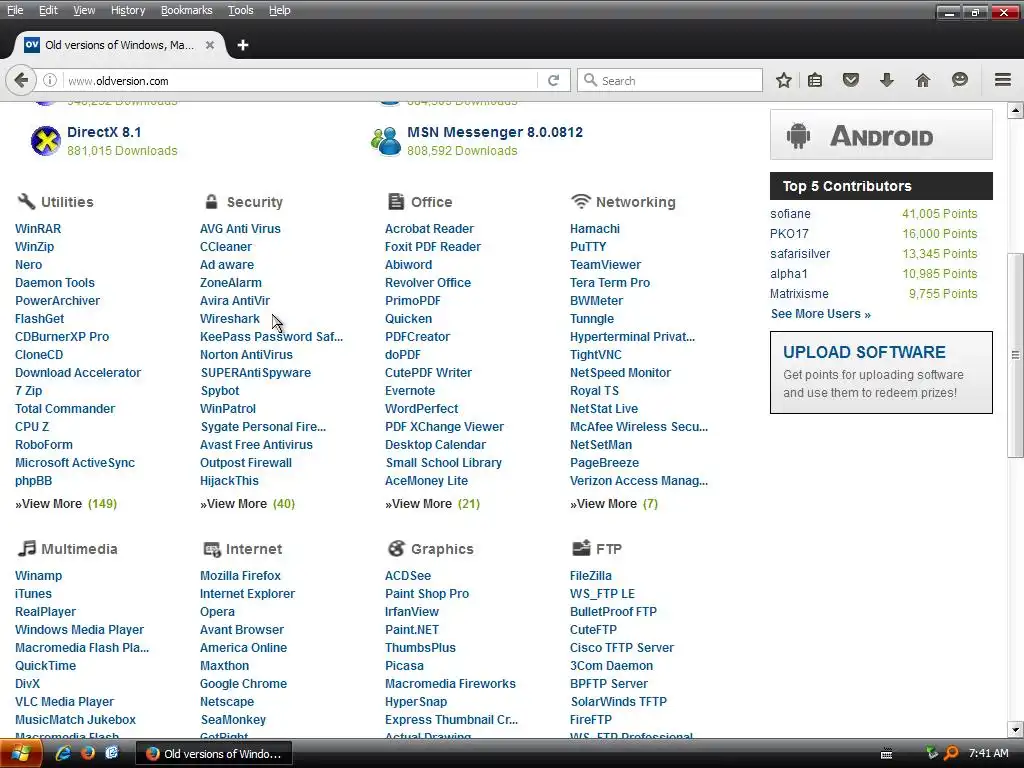This screenshot has height=768, width=1024.
Task: Open the Google Chrome link
Action: [x=243, y=684]
